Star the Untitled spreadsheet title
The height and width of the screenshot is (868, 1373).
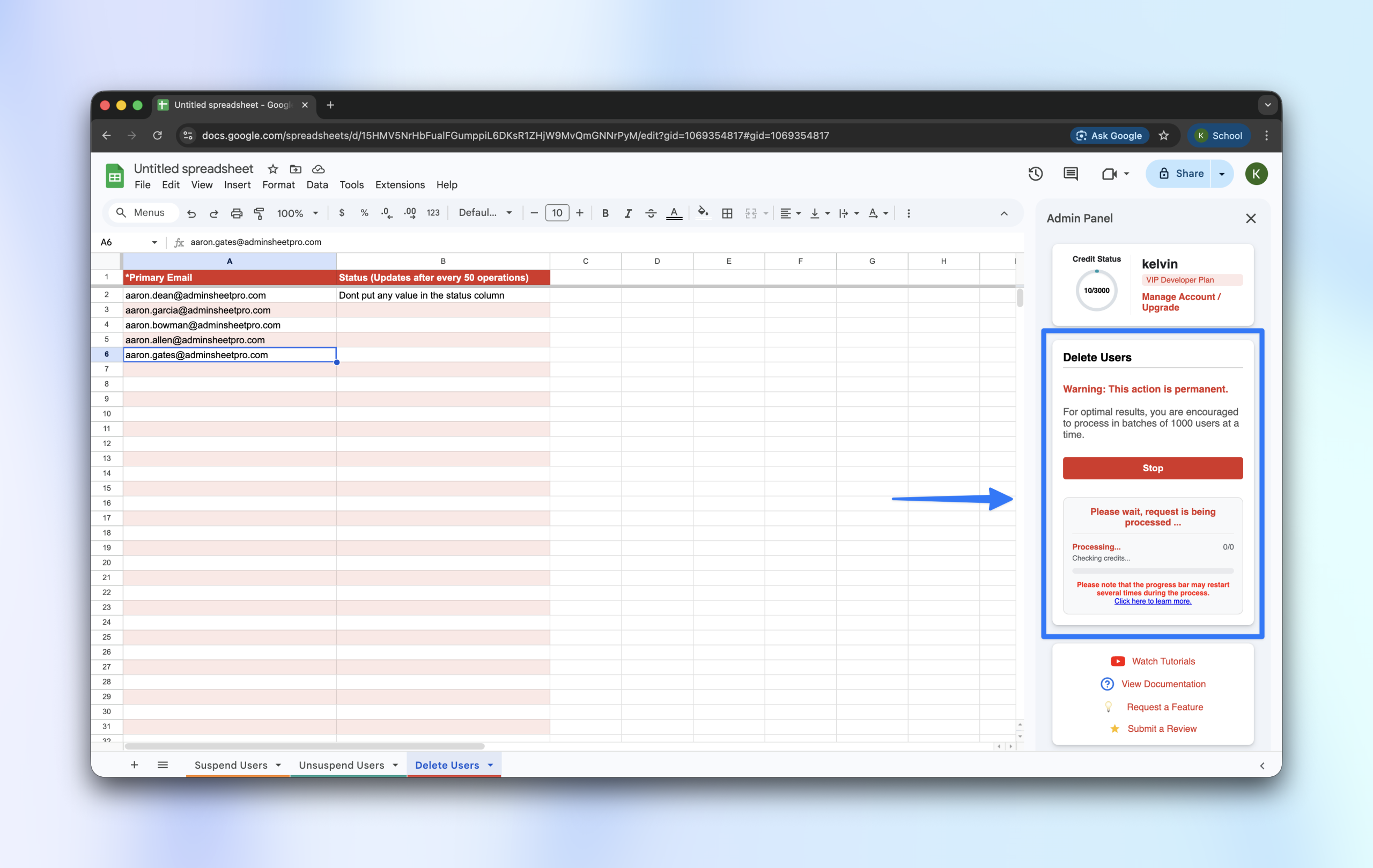pos(272,169)
